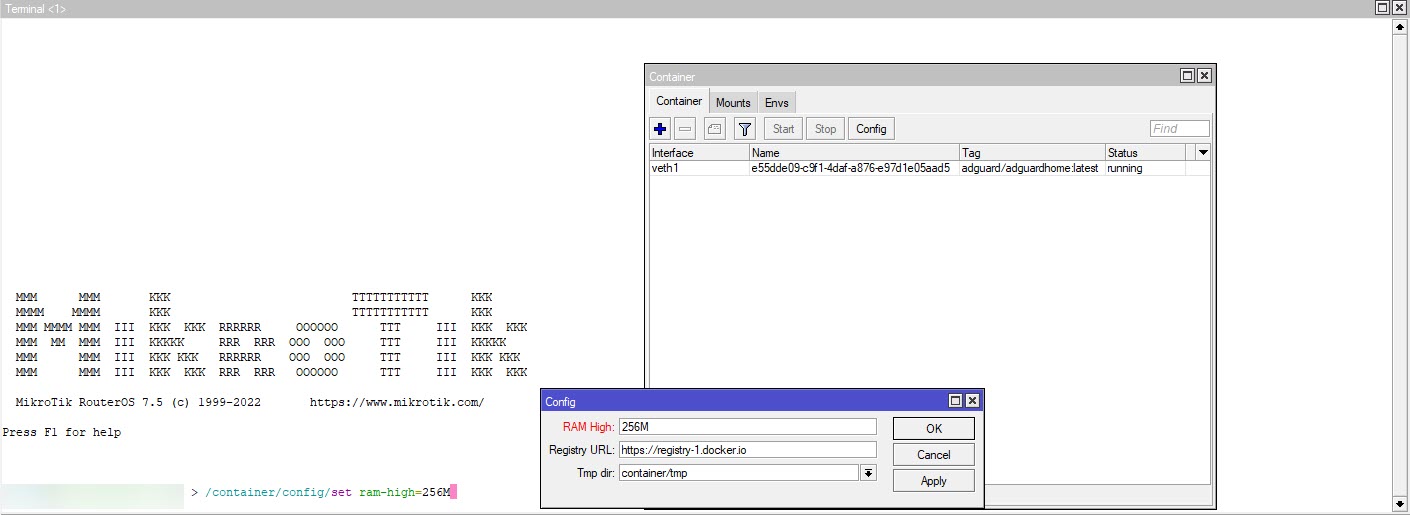Click the terminal scrollbar down arrow
1410x515 pixels.
point(1400,504)
